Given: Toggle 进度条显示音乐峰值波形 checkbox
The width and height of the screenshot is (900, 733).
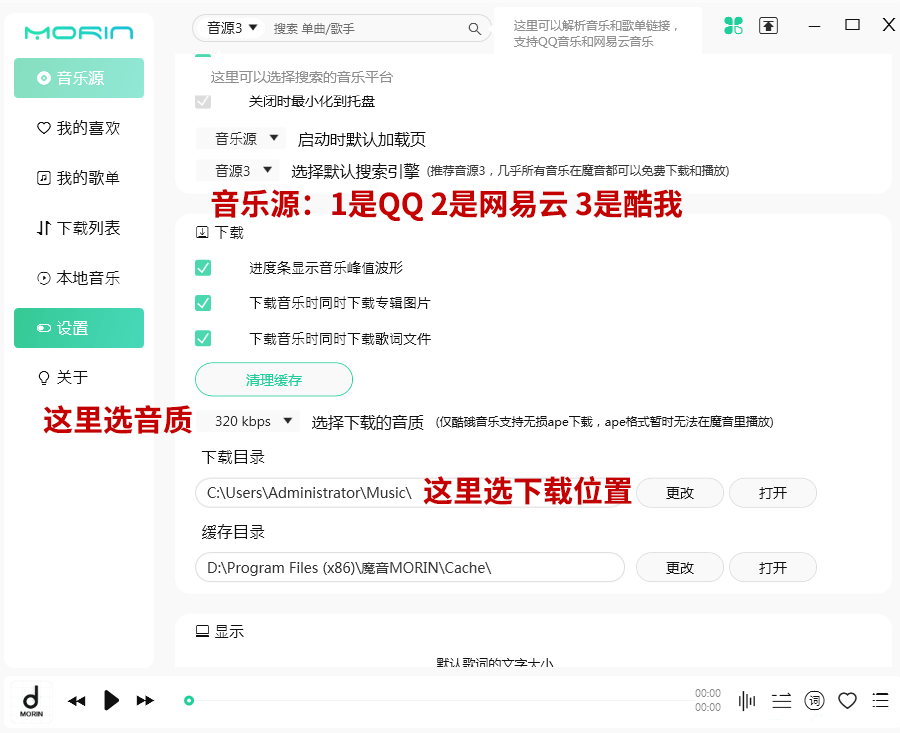Looking at the screenshot, I should [x=203, y=267].
